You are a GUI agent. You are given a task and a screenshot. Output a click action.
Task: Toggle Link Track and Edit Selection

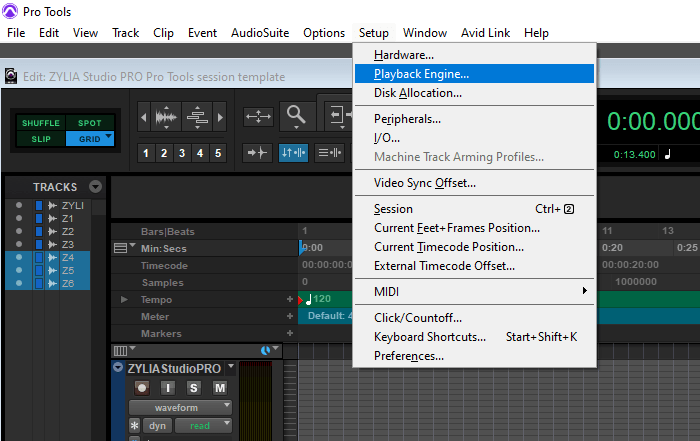pos(329,153)
